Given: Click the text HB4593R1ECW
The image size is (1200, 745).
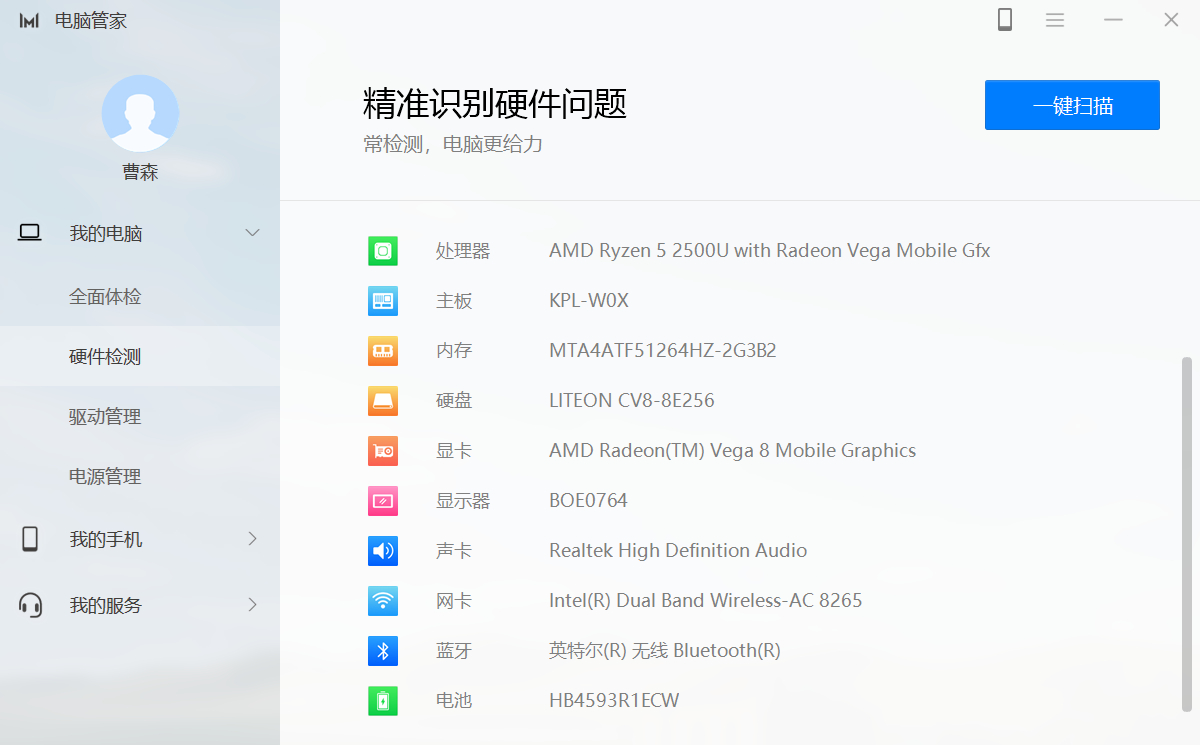Looking at the screenshot, I should (614, 701).
